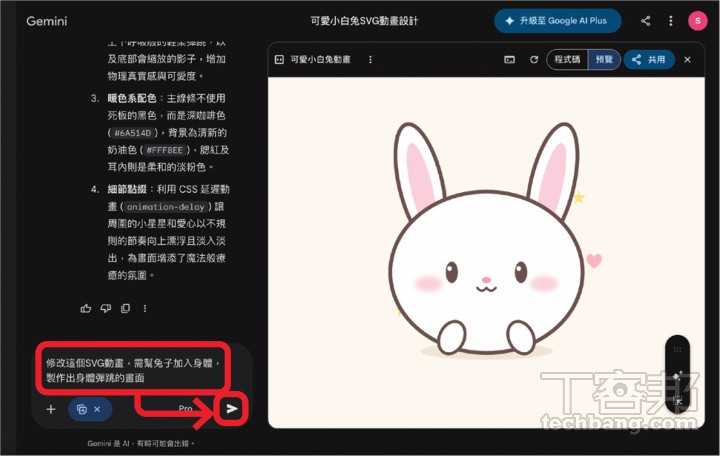Open the header three-dot more options menu
The width and height of the screenshot is (720, 456).
tap(671, 21)
